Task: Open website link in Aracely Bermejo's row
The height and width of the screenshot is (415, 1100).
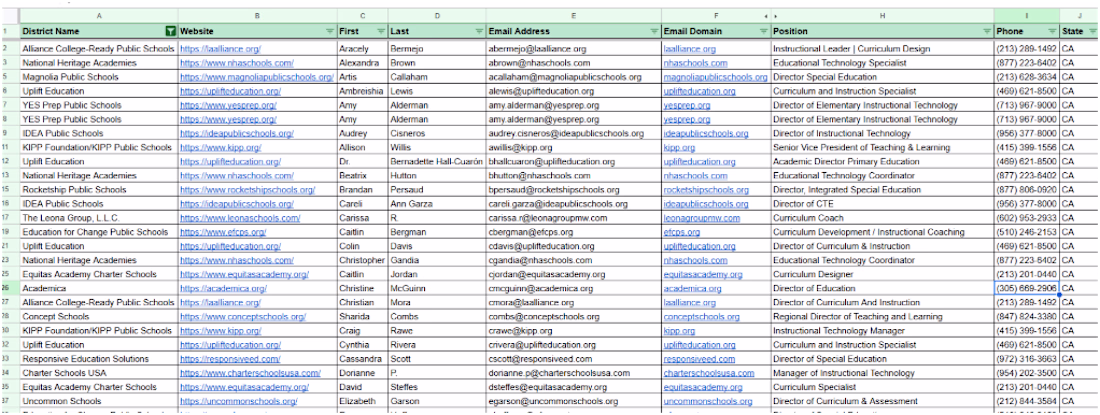Action: 220,49
